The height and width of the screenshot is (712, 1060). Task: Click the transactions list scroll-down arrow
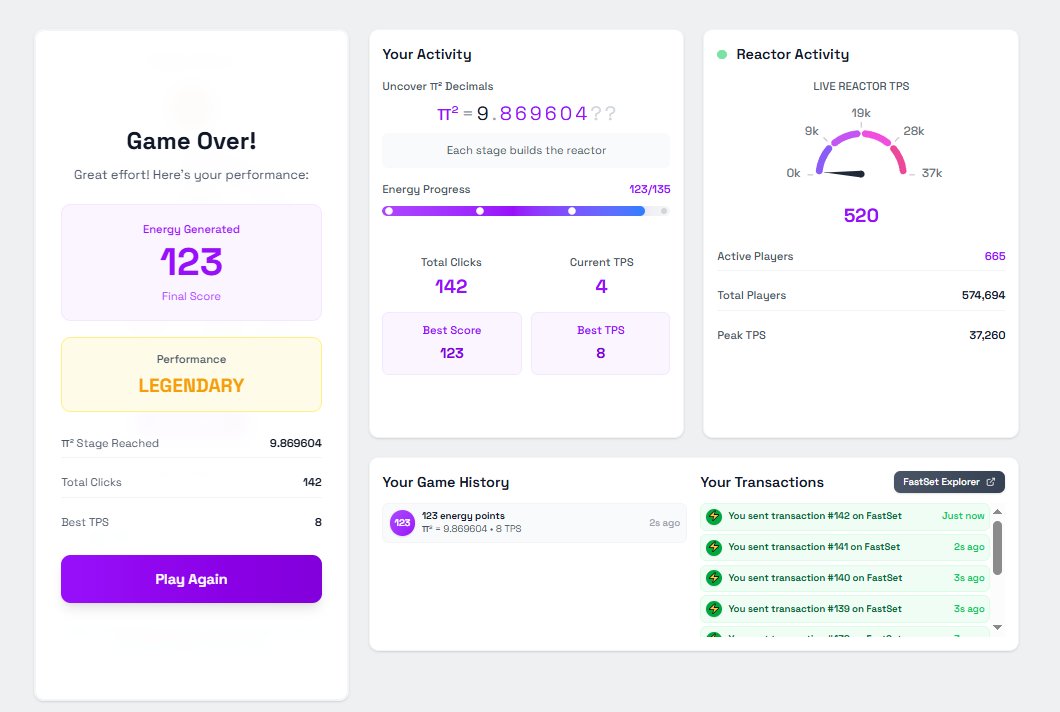point(997,627)
